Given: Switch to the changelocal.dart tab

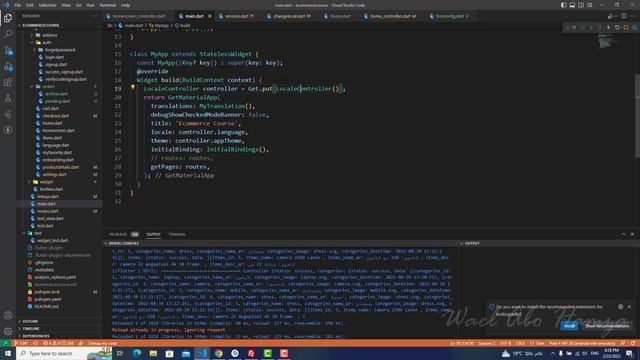Looking at the screenshot, I should pos(291,16).
